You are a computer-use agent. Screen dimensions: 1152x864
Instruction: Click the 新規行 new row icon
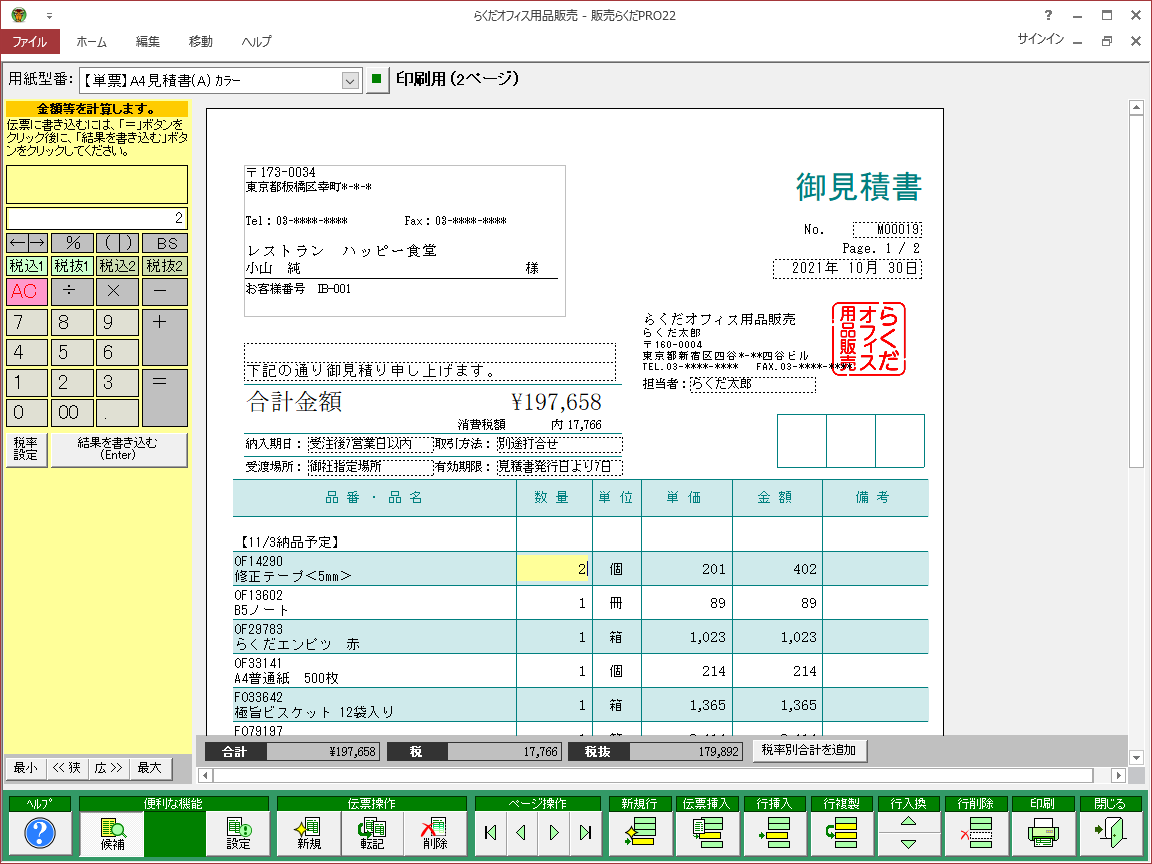[639, 832]
